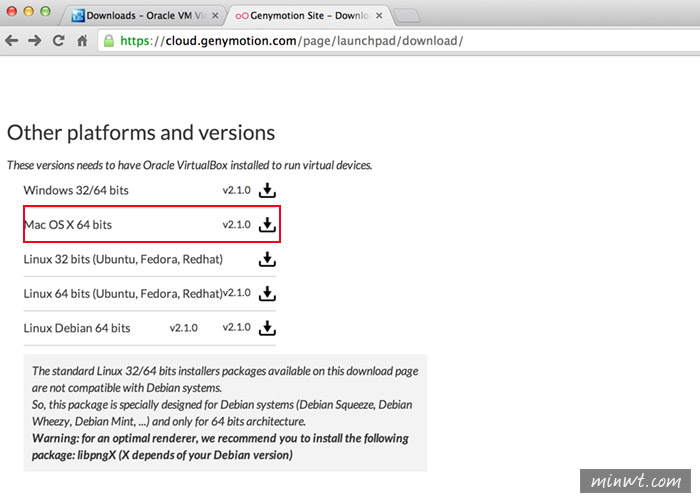Open a new browser tab
The image size is (700, 502).
(408, 17)
